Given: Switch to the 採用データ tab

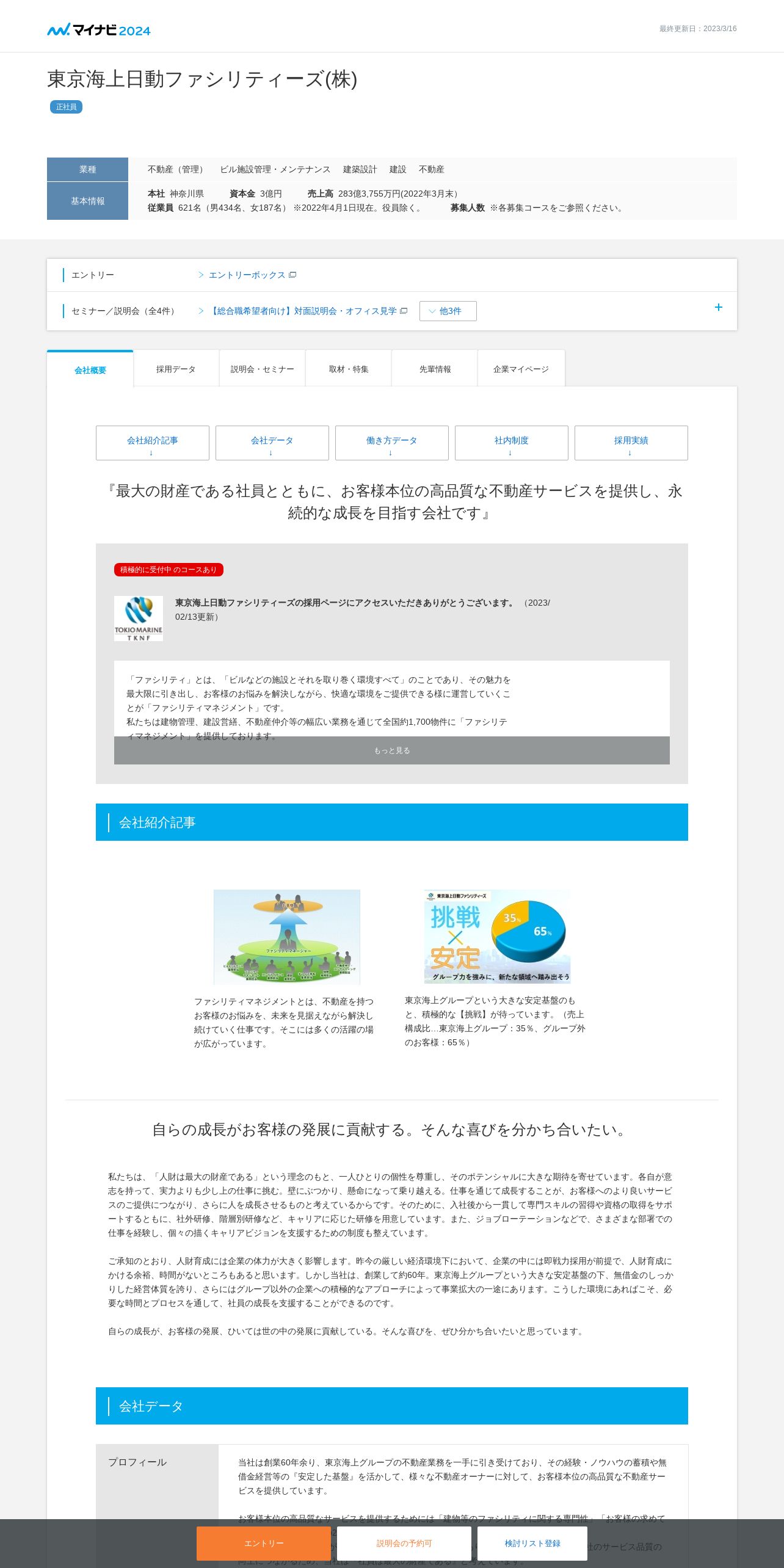Looking at the screenshot, I should pos(176,369).
